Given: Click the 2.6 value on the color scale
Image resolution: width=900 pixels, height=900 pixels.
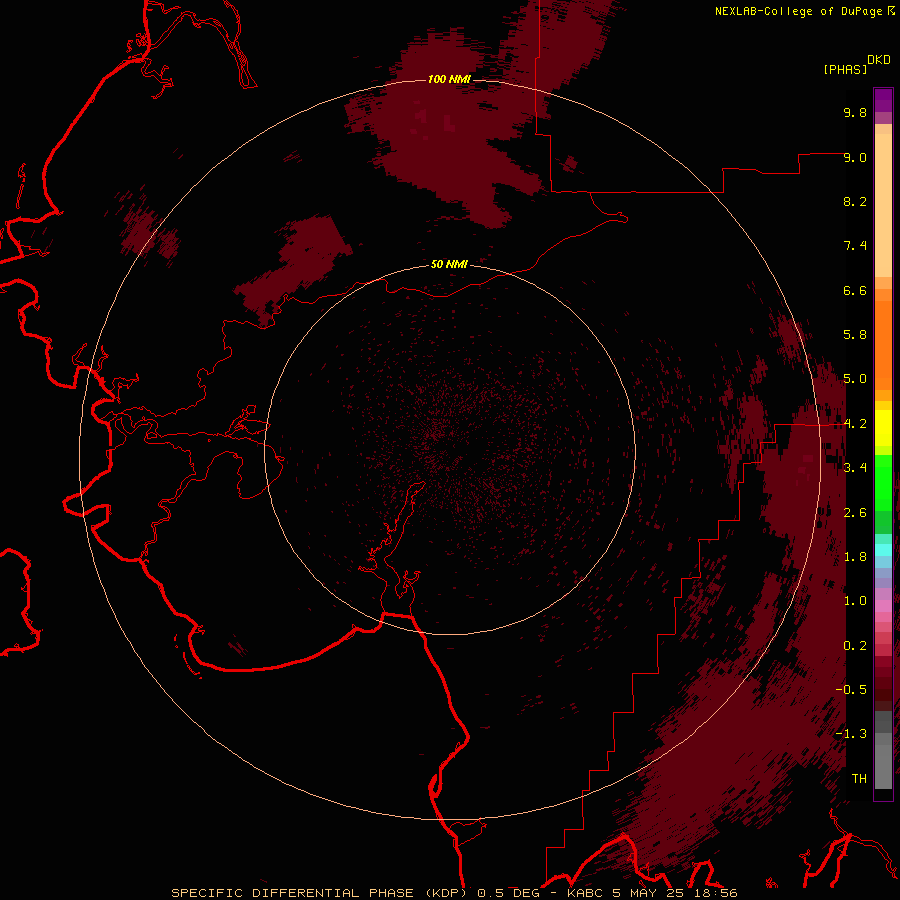Looking at the screenshot, I should pos(855,513).
